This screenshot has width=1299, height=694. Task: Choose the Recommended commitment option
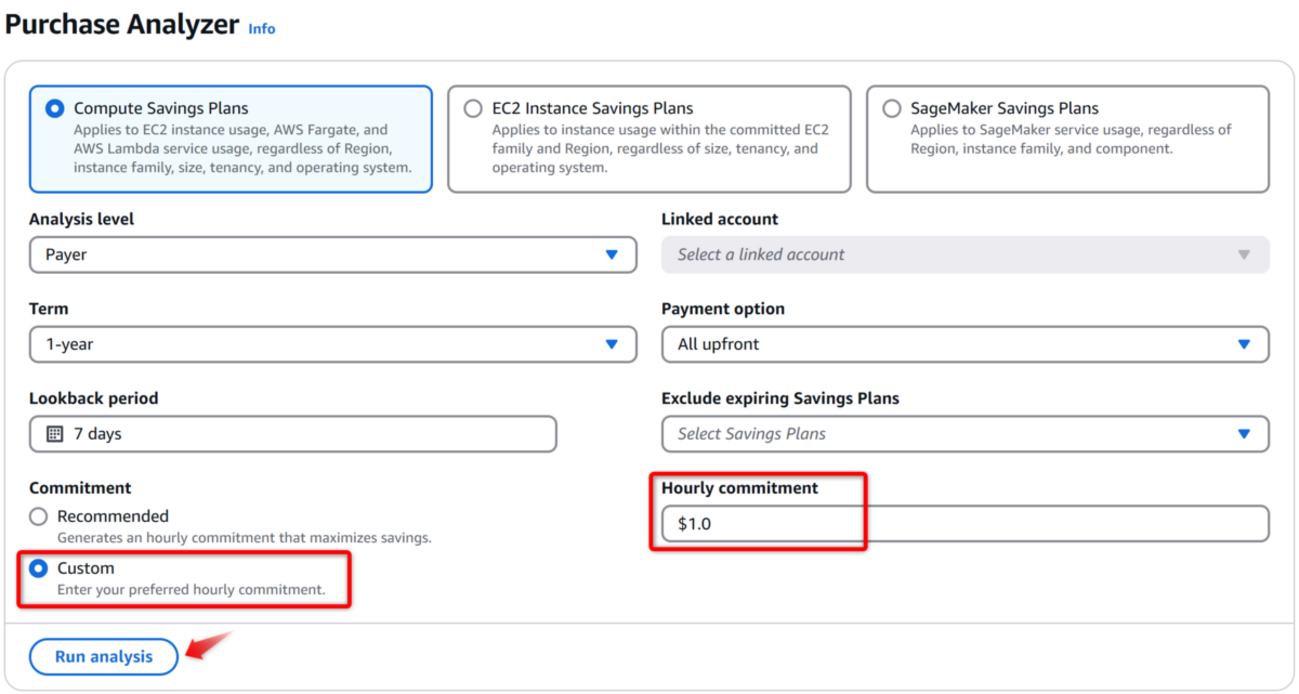[39, 517]
